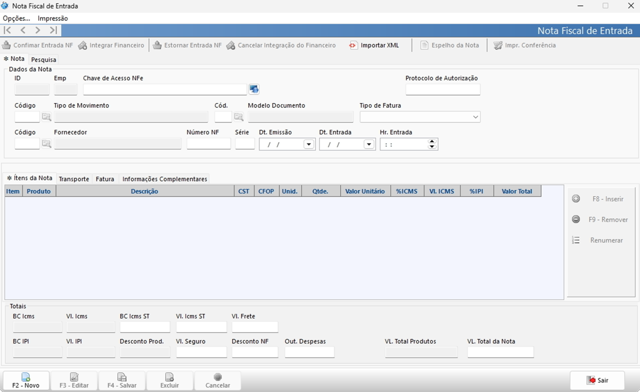The image size is (640, 392).
Task: Click Importar XML in the toolbar
Action: [374, 45]
